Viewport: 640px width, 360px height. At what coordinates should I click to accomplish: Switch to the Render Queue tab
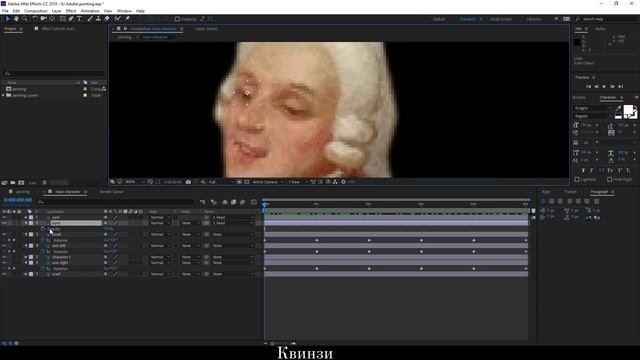pos(111,192)
